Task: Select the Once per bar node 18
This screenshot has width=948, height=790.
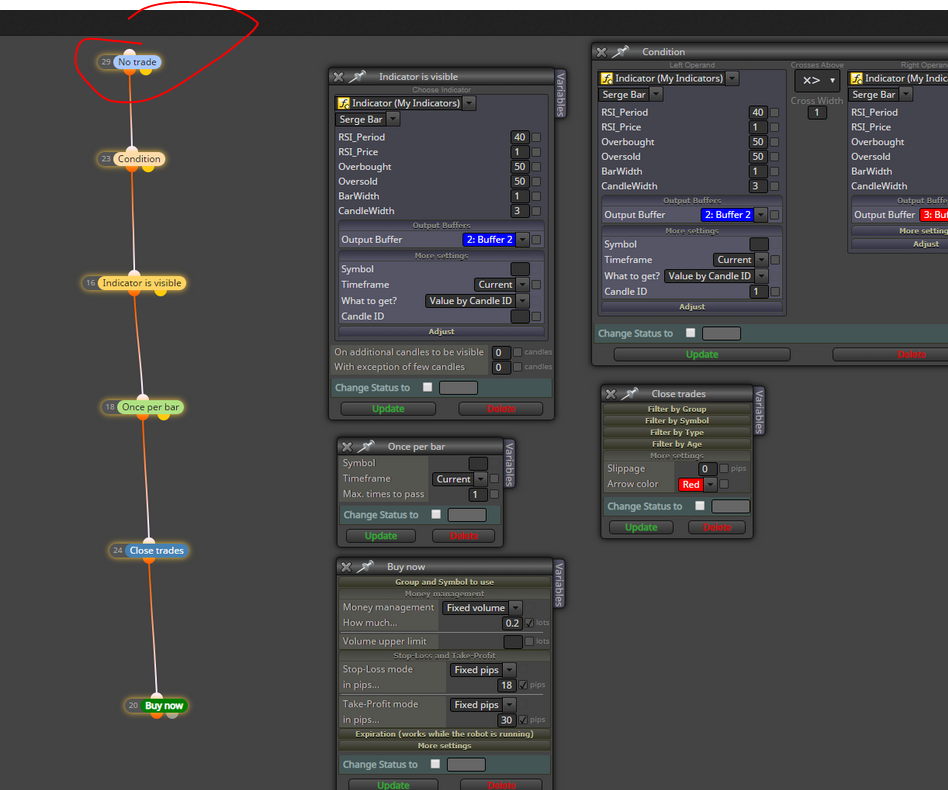Action: (x=150, y=407)
